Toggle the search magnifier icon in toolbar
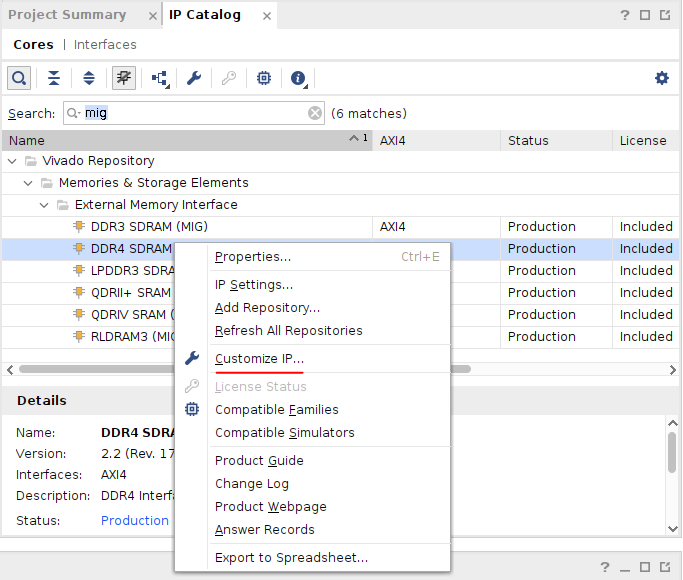This screenshot has width=683, height=580. pyautogui.click(x=19, y=78)
